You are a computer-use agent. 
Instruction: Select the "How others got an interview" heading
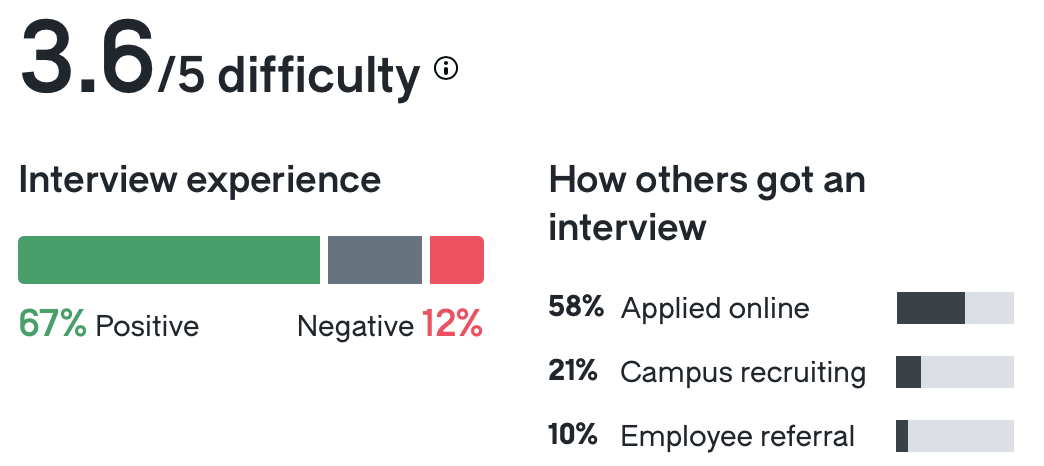[x=707, y=204]
